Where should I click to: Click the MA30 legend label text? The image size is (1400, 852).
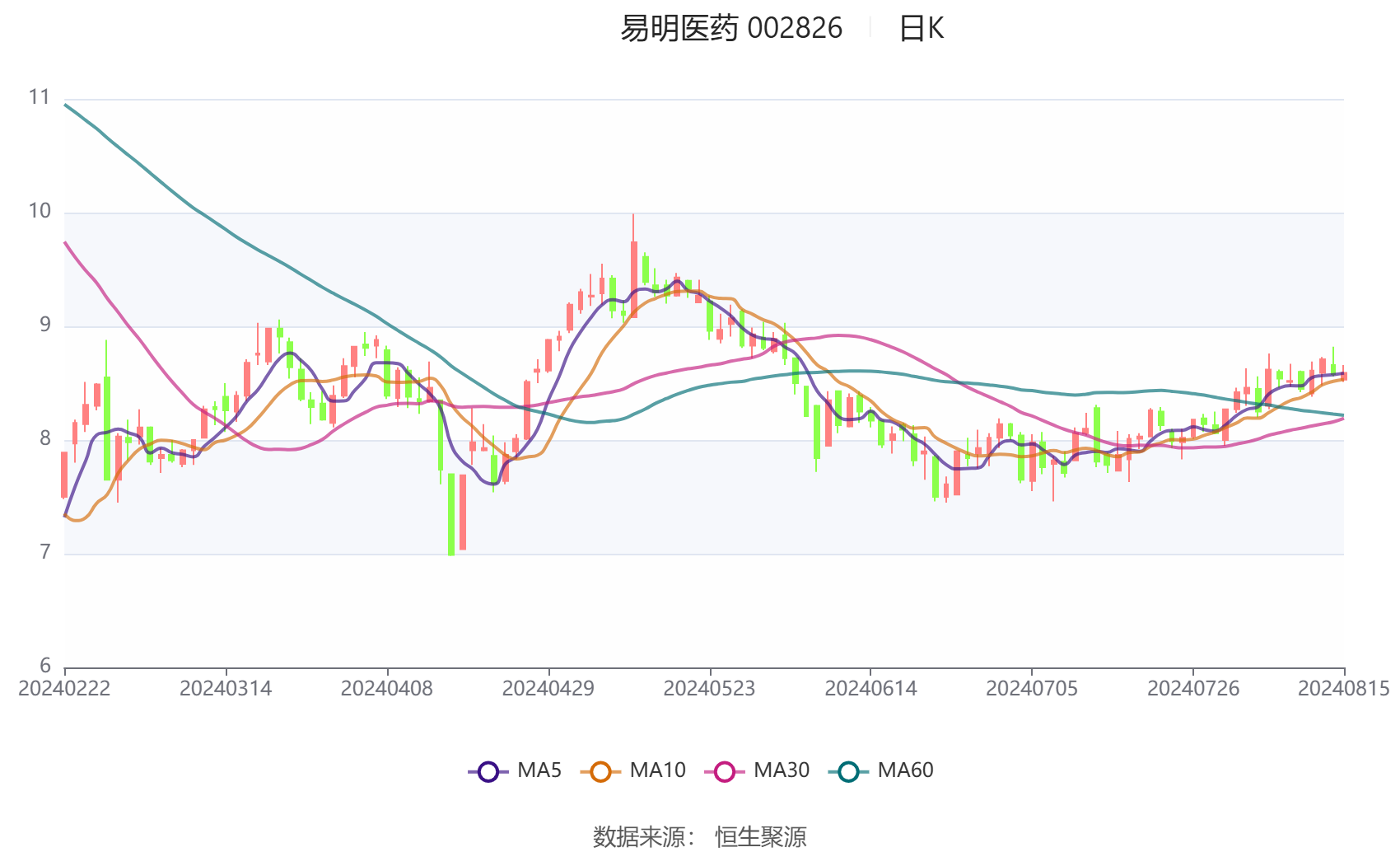pos(782,770)
